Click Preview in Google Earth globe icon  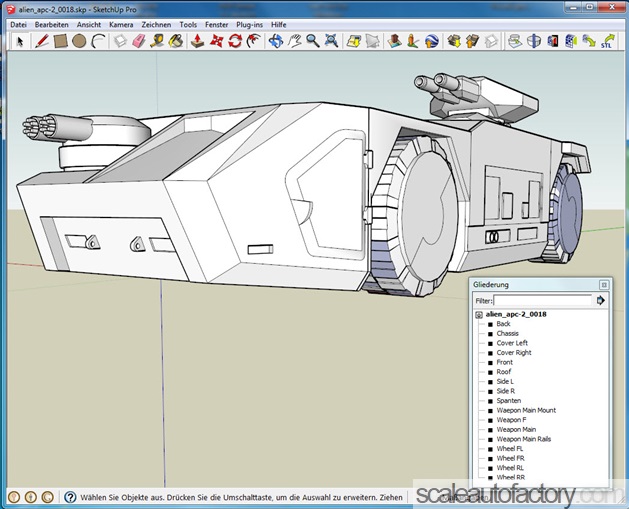point(432,41)
